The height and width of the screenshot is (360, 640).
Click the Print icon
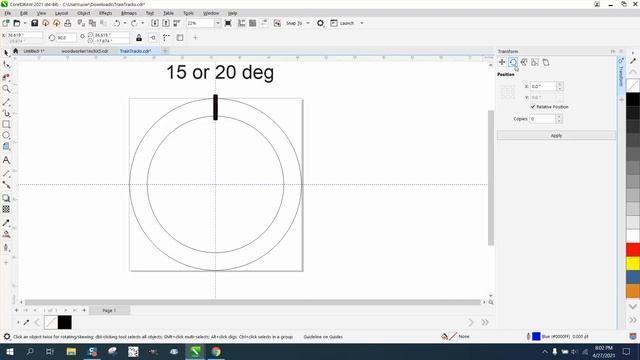(67, 23)
